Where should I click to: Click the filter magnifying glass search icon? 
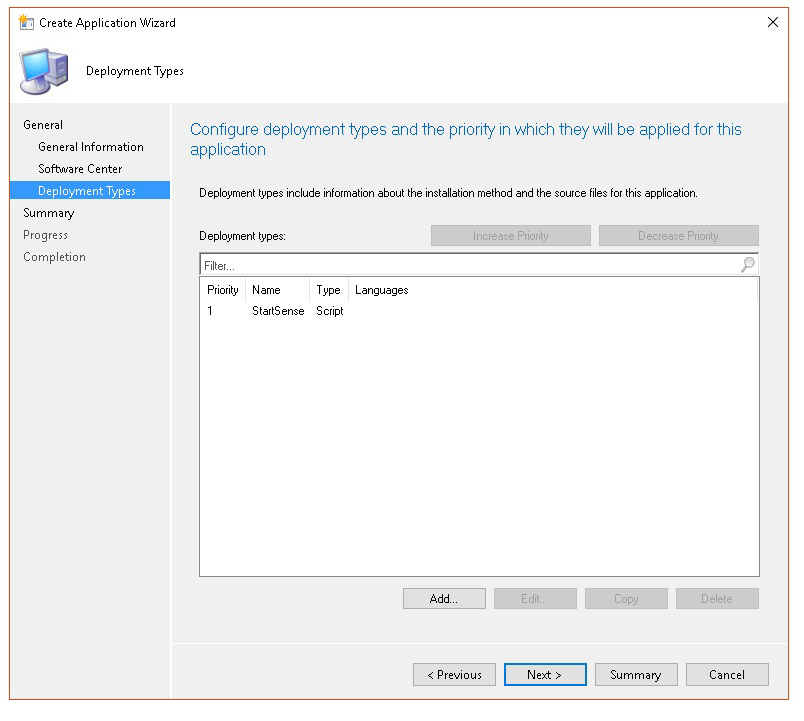[747, 265]
